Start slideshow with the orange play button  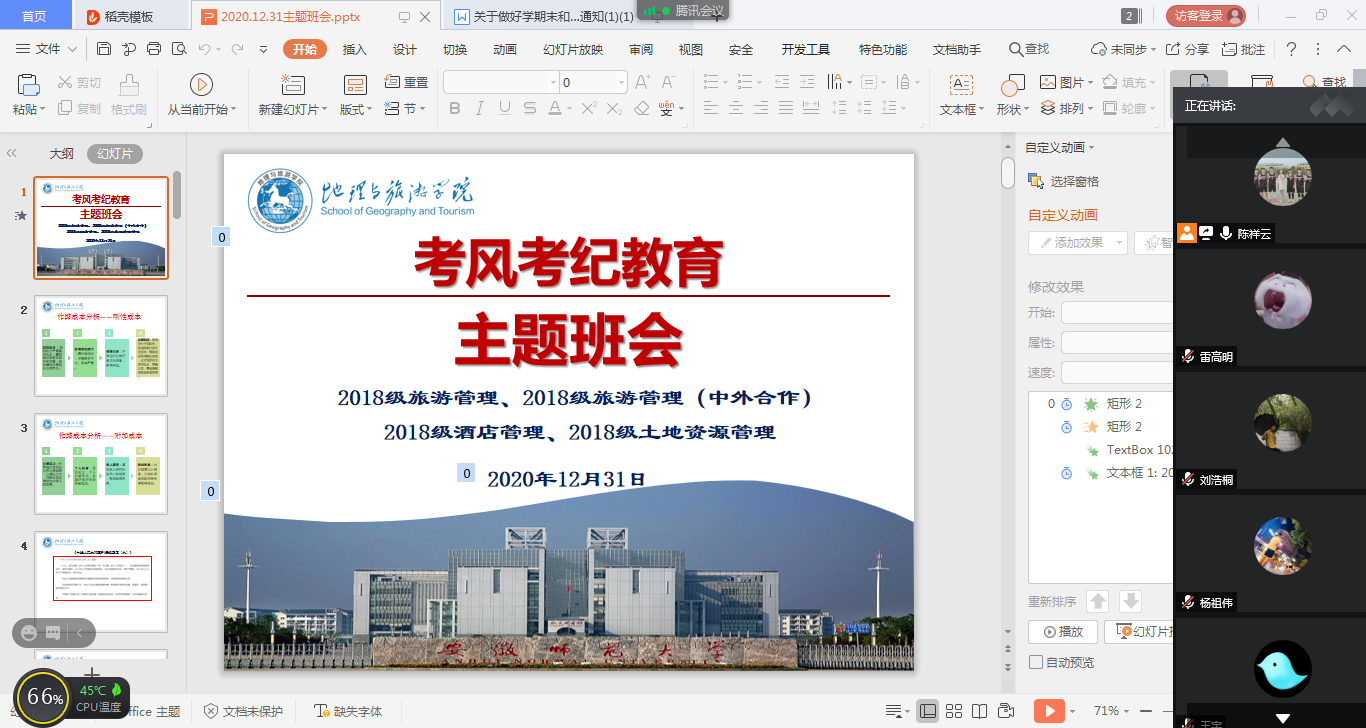[1048, 711]
